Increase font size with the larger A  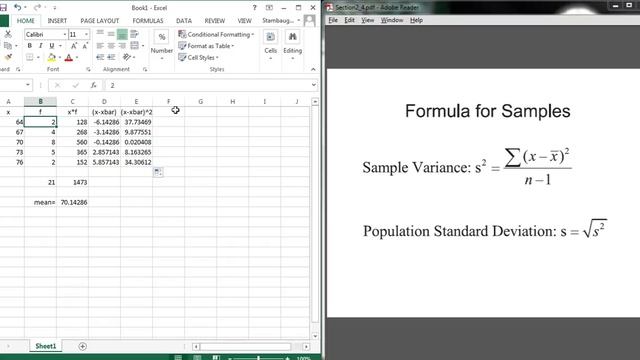click(74, 46)
